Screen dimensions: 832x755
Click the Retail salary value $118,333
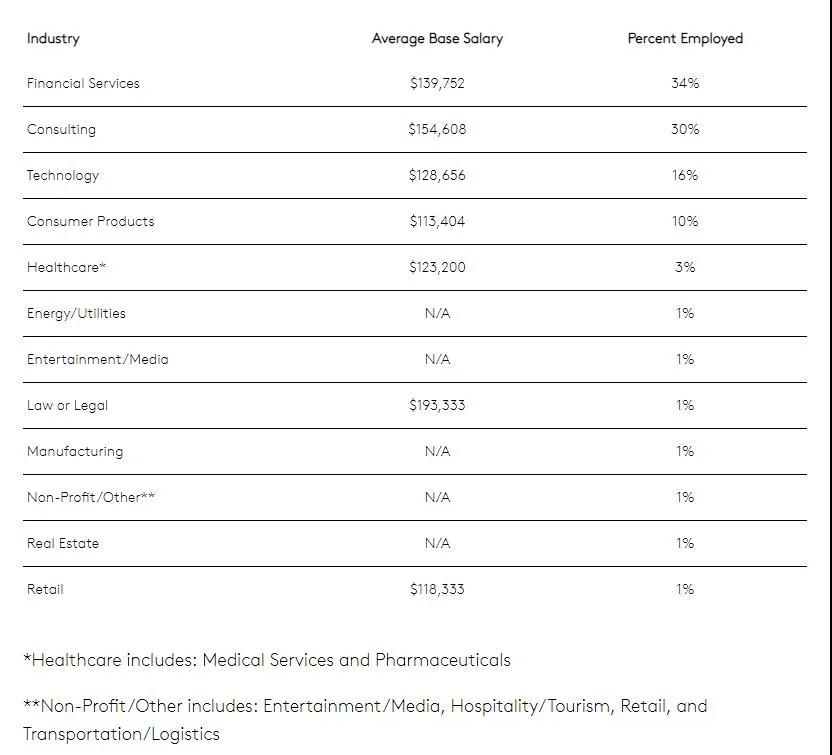tap(437, 589)
